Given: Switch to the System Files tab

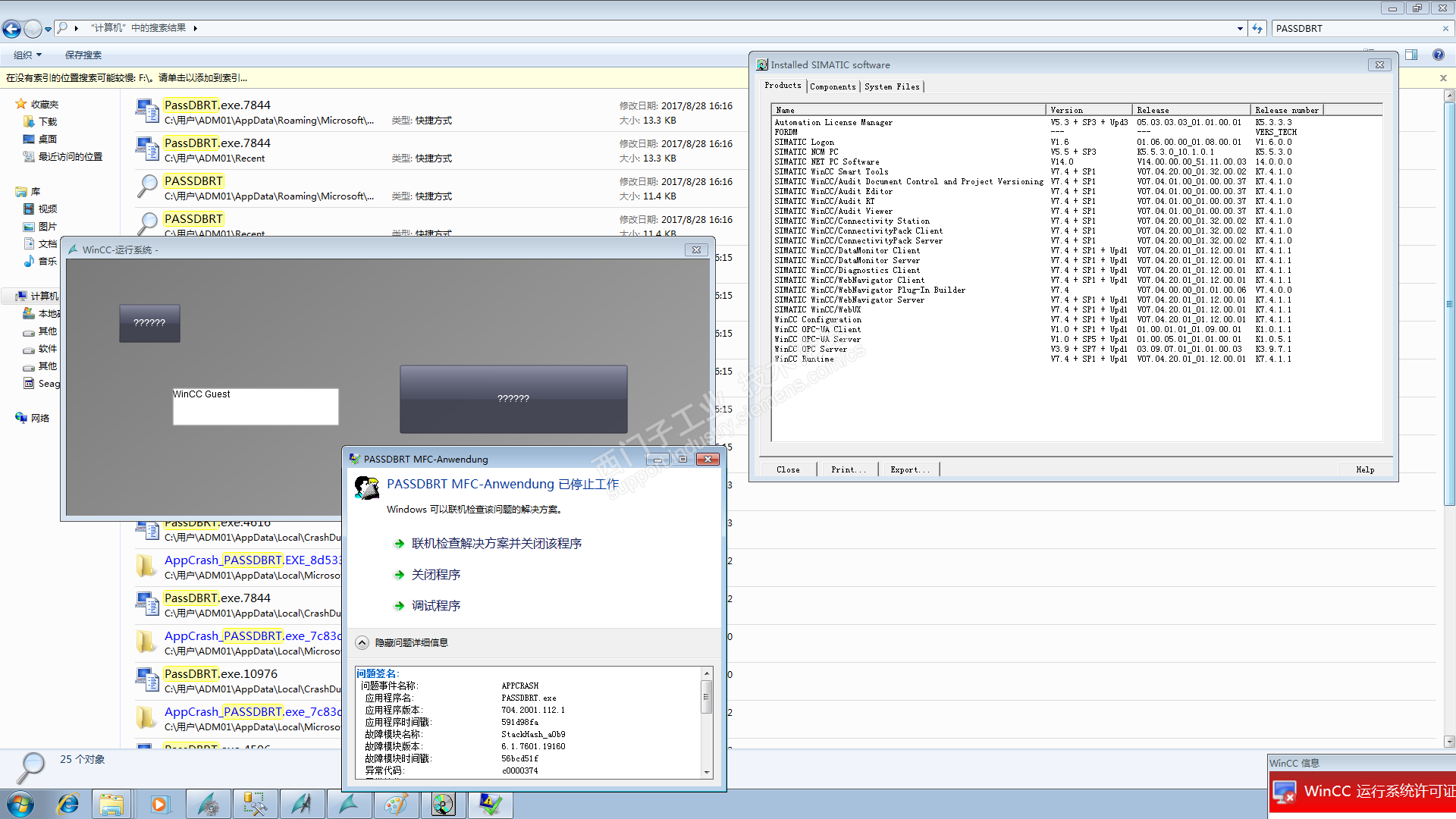Looking at the screenshot, I should [x=892, y=86].
